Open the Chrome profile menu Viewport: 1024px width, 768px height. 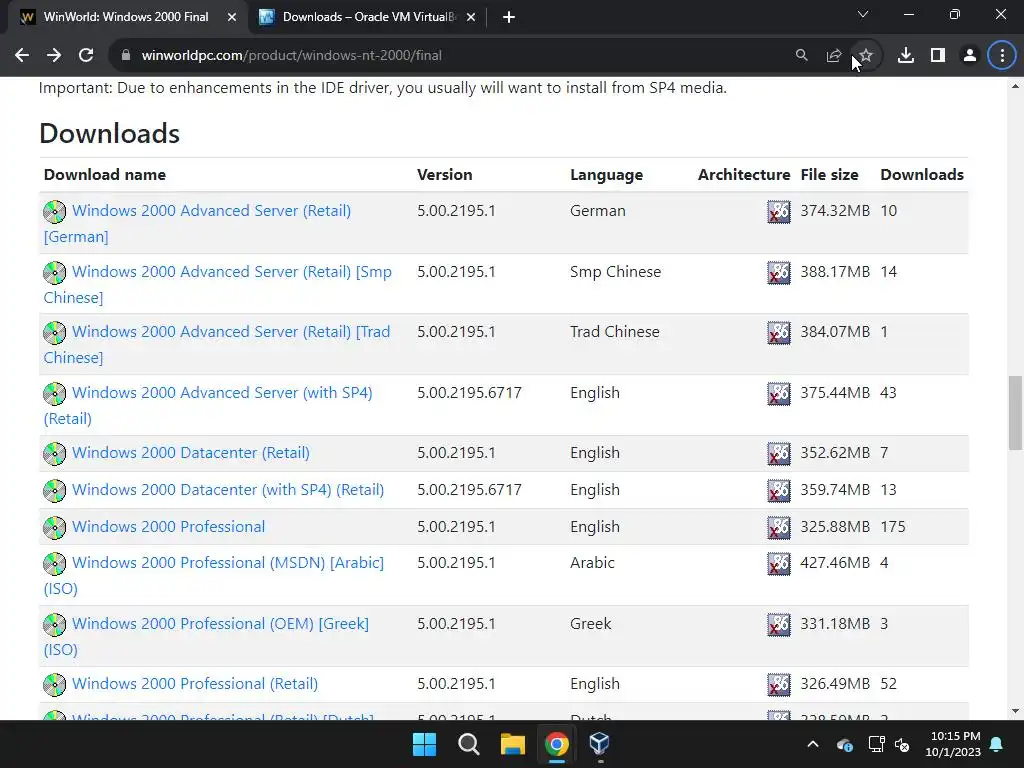970,56
